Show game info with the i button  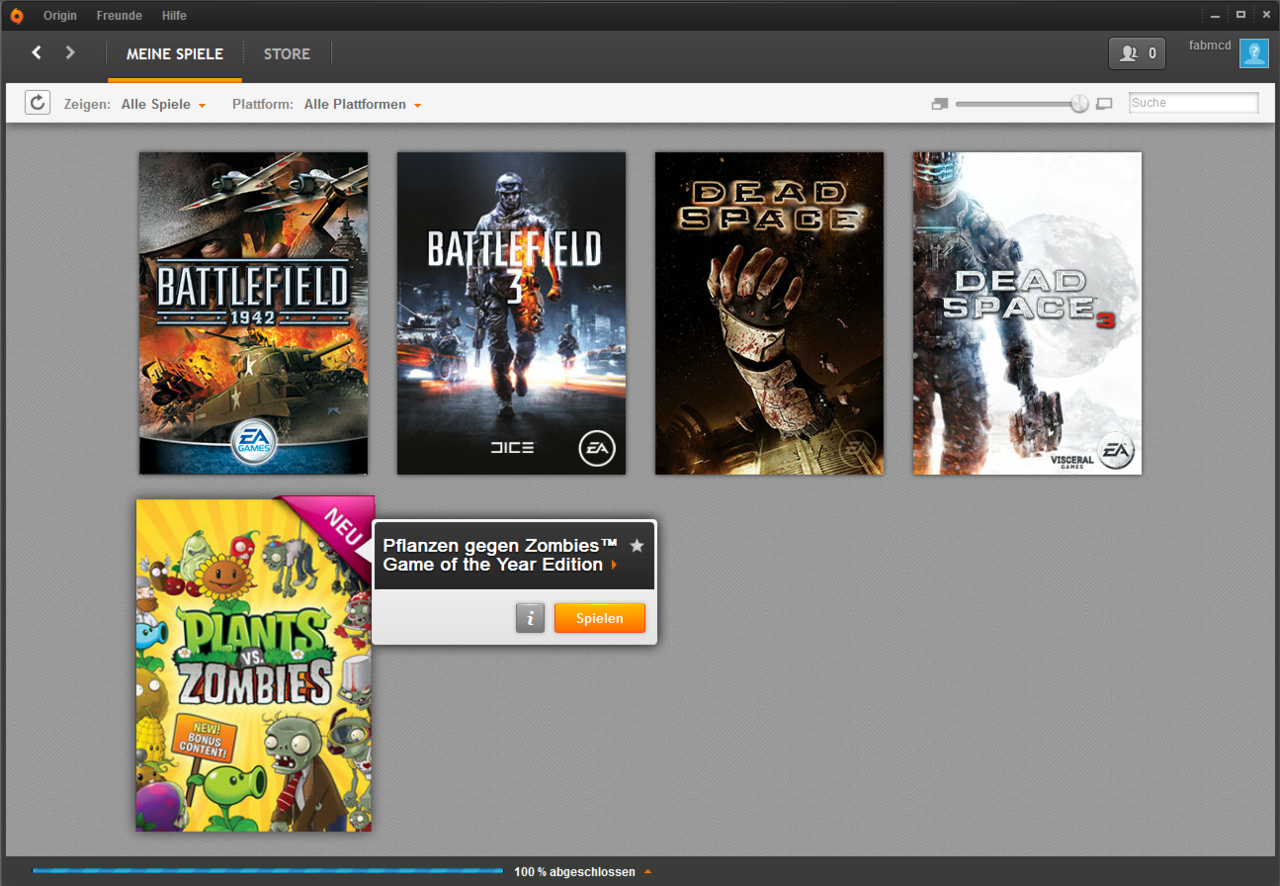(530, 618)
